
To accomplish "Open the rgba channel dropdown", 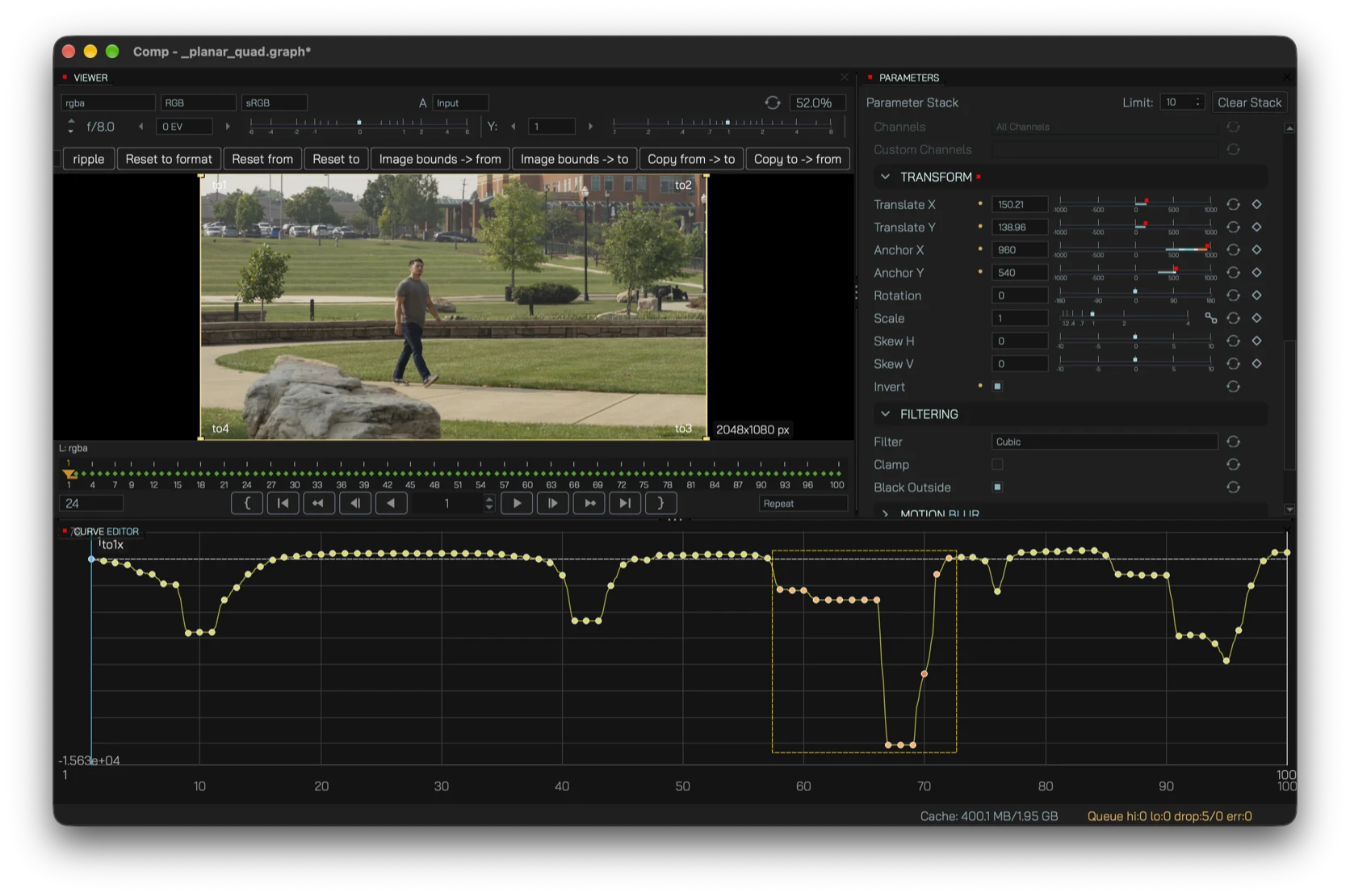I will click(x=108, y=103).
